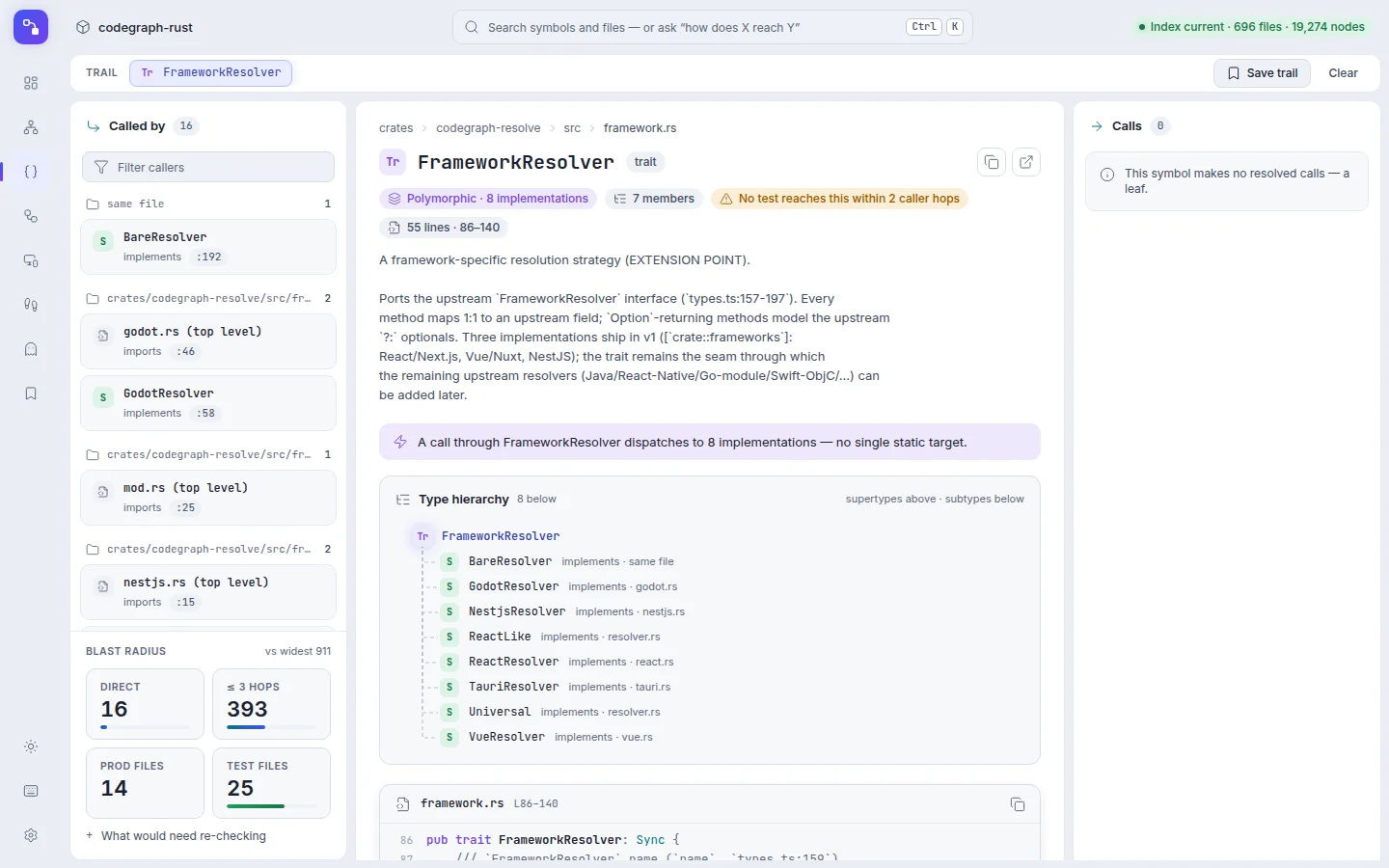The width and height of the screenshot is (1389, 868).
Task: Open the footprints trail icon in sidebar
Action: point(31,305)
